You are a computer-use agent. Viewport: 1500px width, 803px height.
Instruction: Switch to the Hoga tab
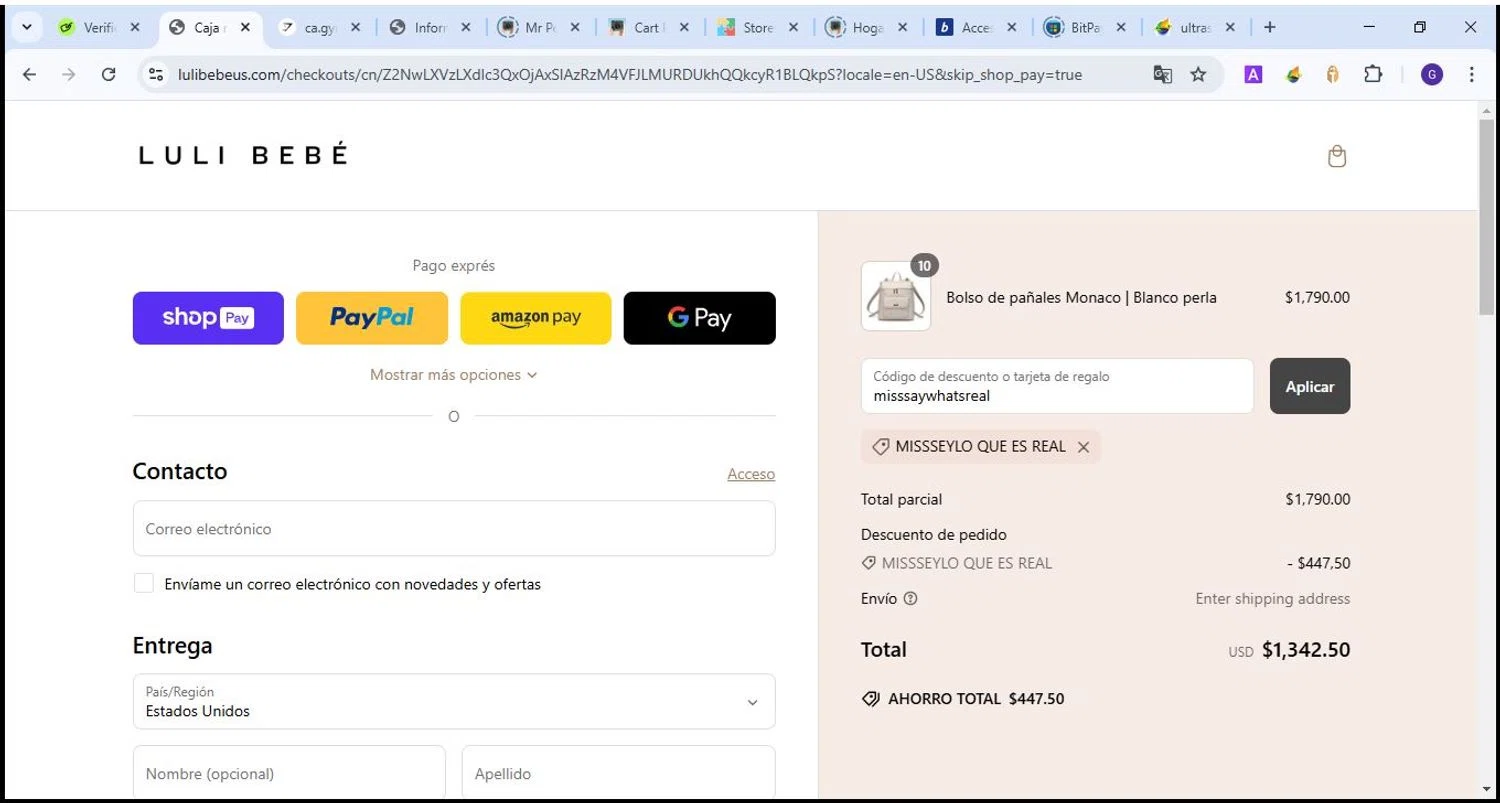click(867, 27)
